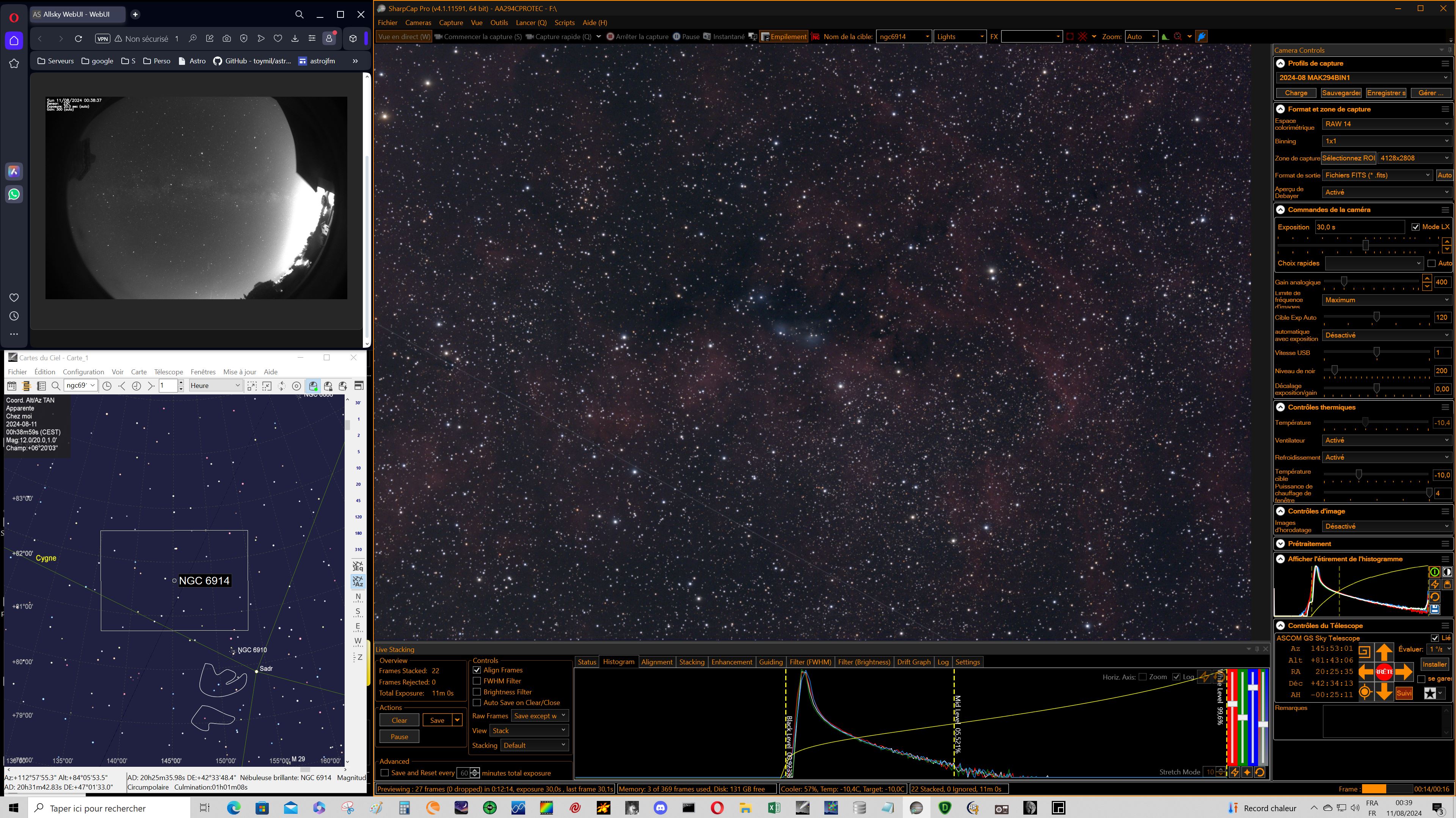The height and width of the screenshot is (818, 1456).
Task: Open the WhatsApp icon in Opera sidebar
Action: [14, 195]
